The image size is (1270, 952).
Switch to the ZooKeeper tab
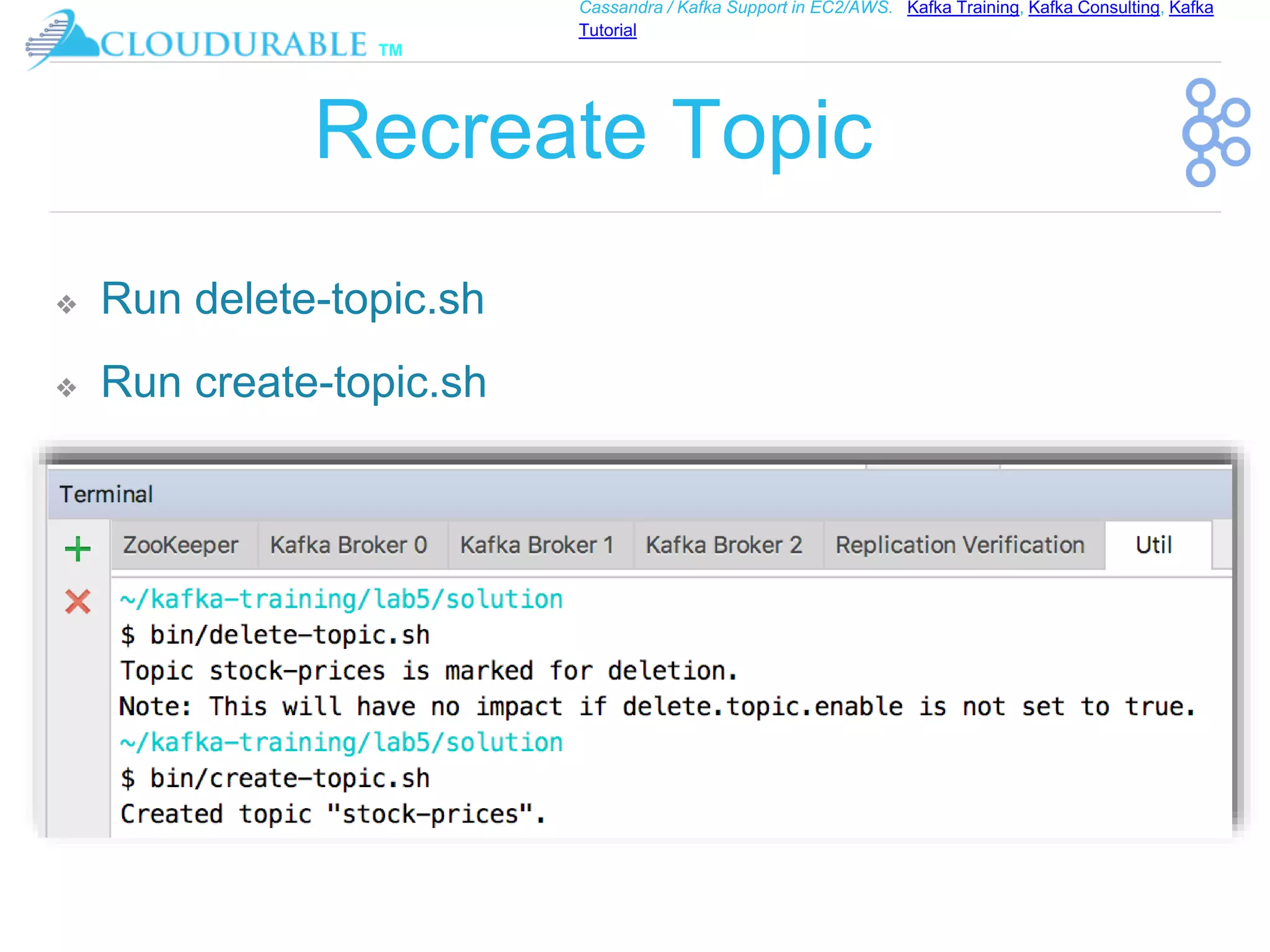[180, 545]
